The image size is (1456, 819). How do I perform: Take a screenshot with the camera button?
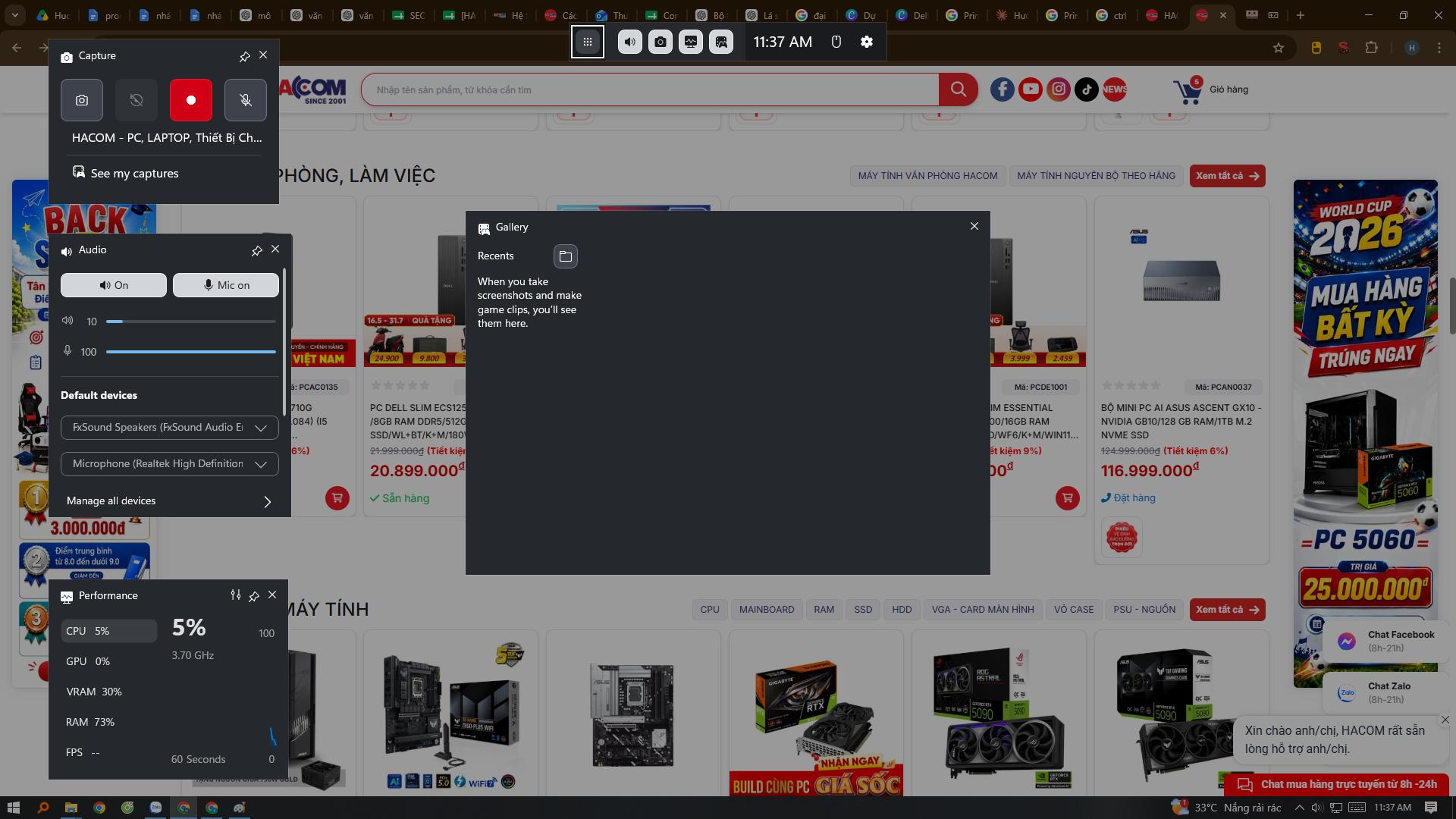tap(82, 100)
